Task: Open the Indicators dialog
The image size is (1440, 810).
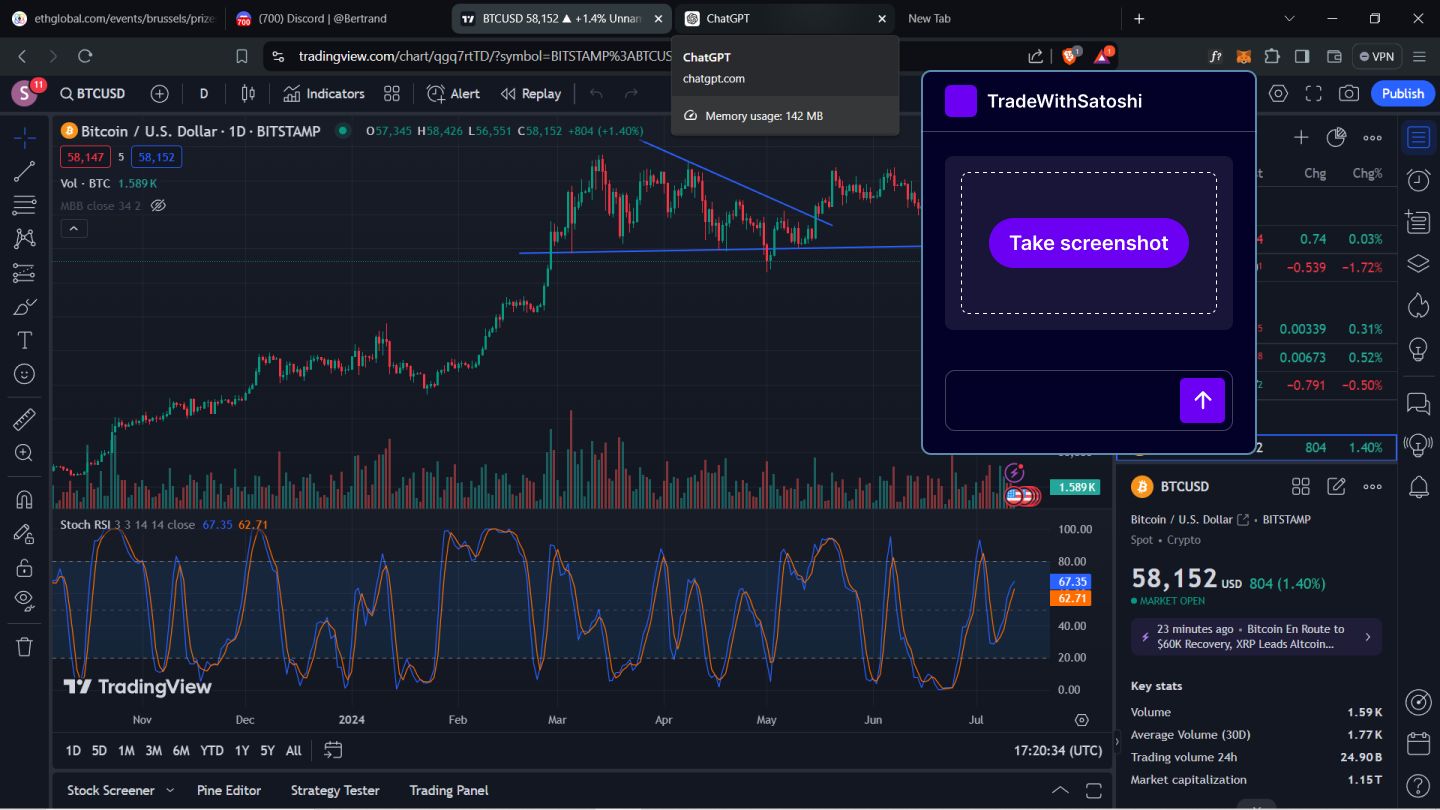Action: pyautogui.click(x=324, y=93)
